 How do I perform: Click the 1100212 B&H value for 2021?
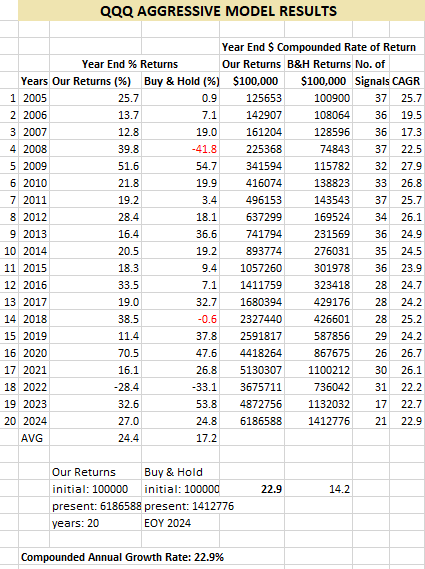[329, 371]
